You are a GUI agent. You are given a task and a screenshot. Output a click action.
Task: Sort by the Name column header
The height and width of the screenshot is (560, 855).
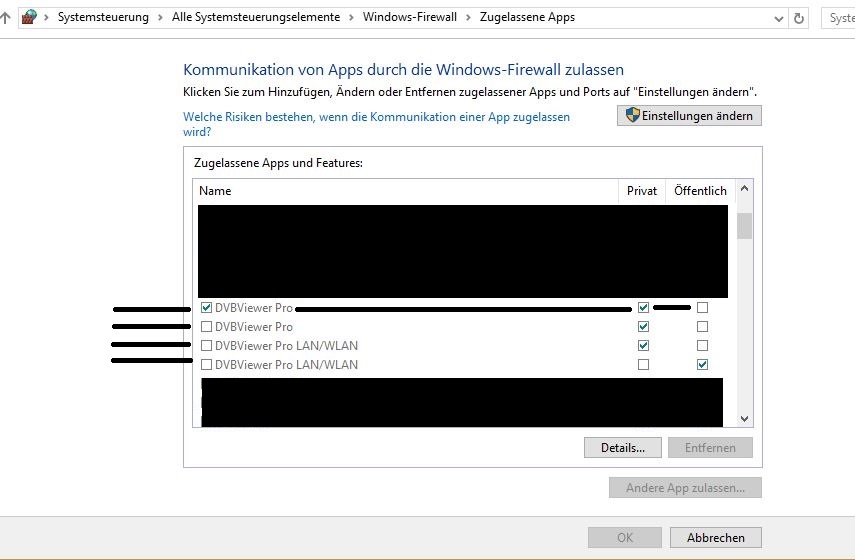[406, 191]
